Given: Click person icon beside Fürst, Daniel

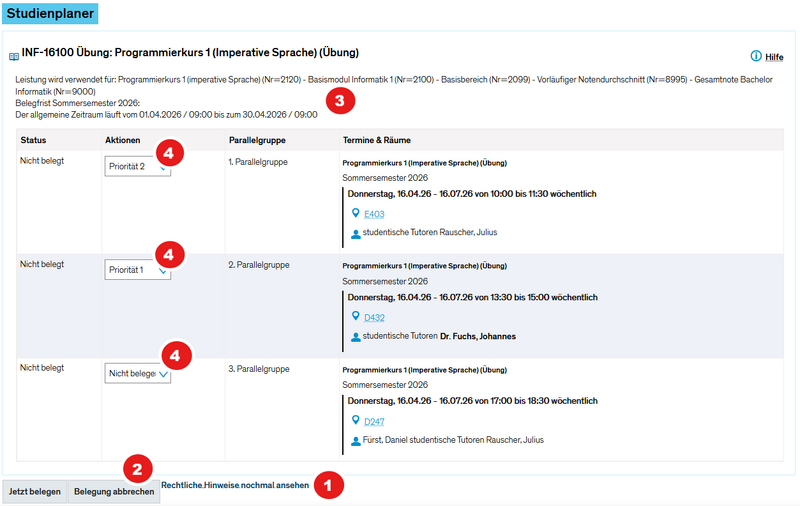Looking at the screenshot, I should coord(356,441).
